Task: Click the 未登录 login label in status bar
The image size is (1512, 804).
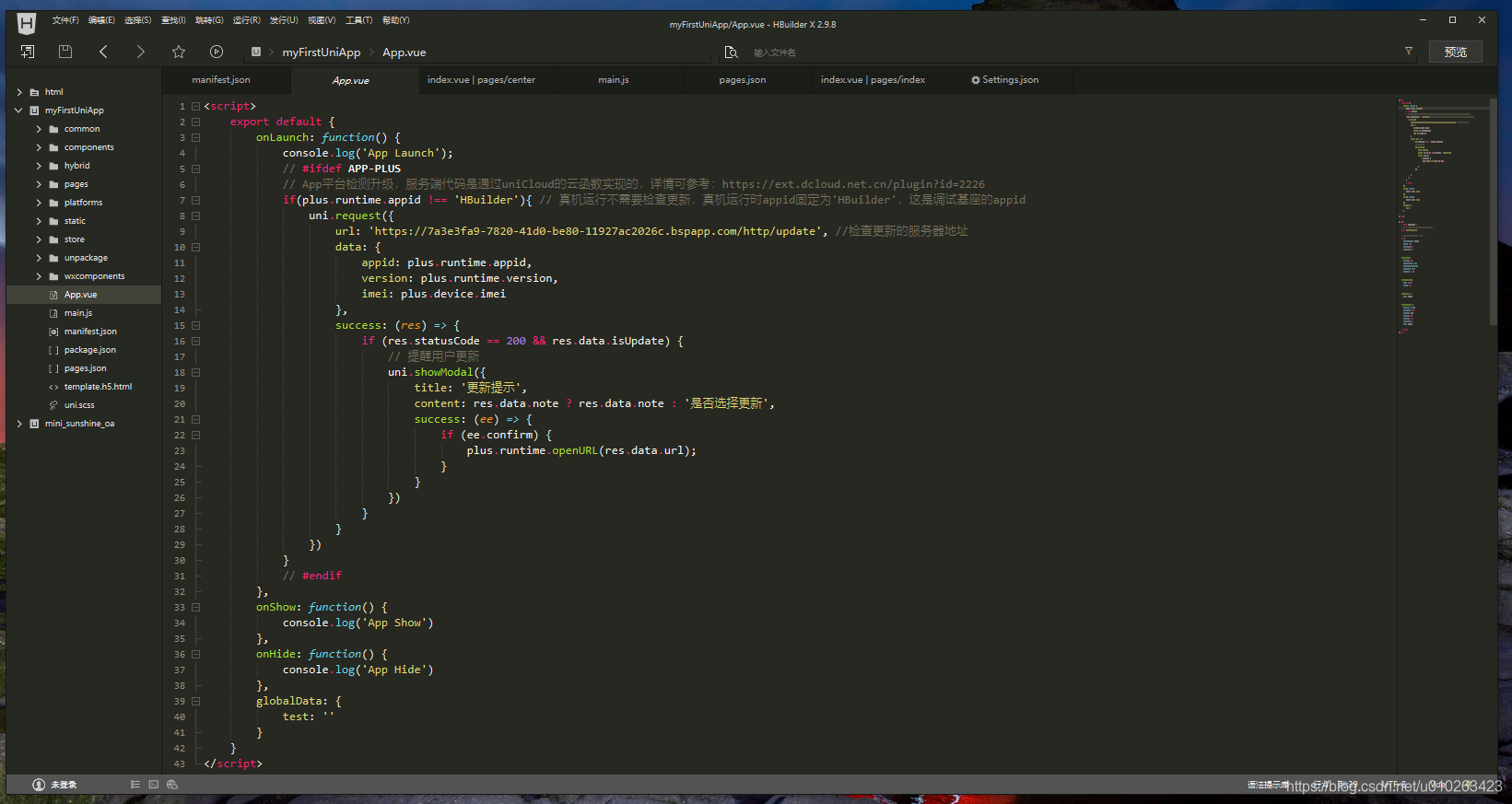Action: coord(64,785)
